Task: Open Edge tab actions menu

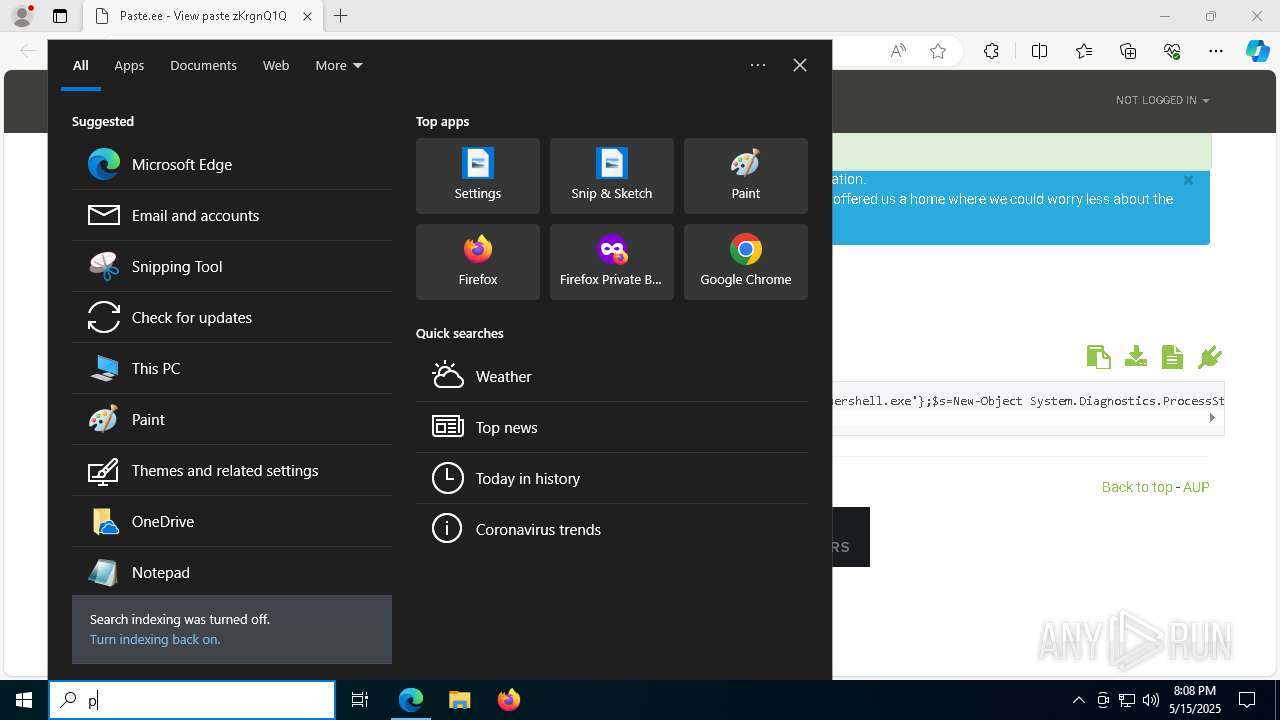Action: pos(60,16)
